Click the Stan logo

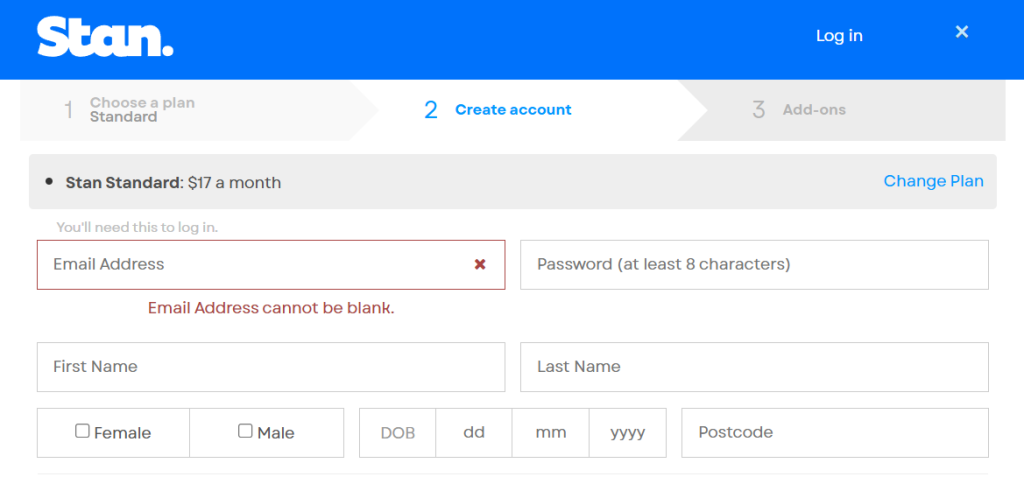click(105, 37)
